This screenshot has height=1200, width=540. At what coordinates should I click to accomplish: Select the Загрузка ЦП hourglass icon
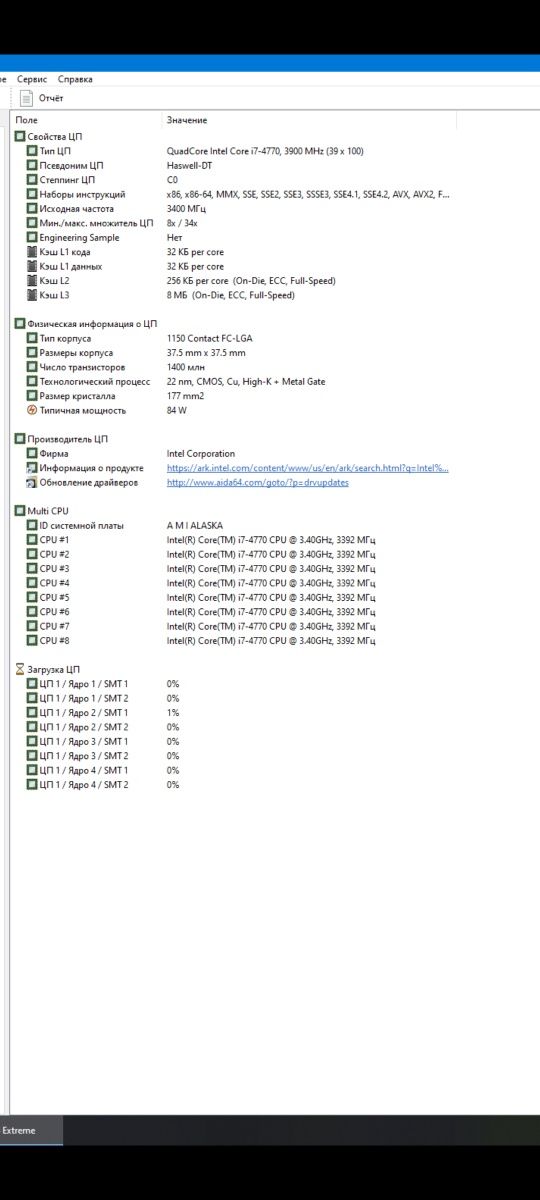tap(20, 669)
